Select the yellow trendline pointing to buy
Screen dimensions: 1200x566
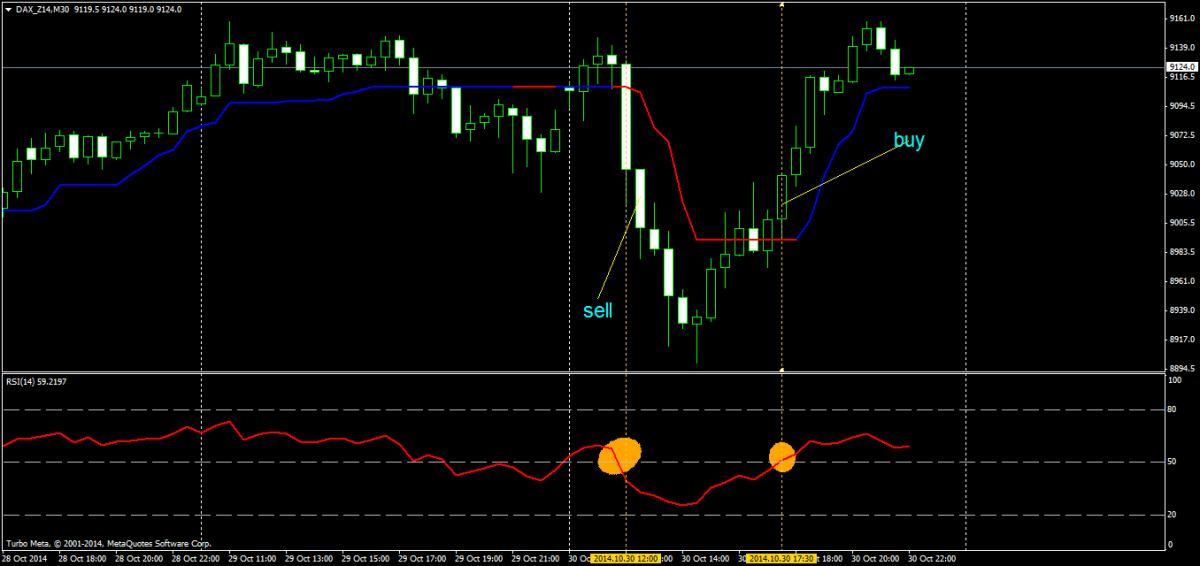click(845, 175)
